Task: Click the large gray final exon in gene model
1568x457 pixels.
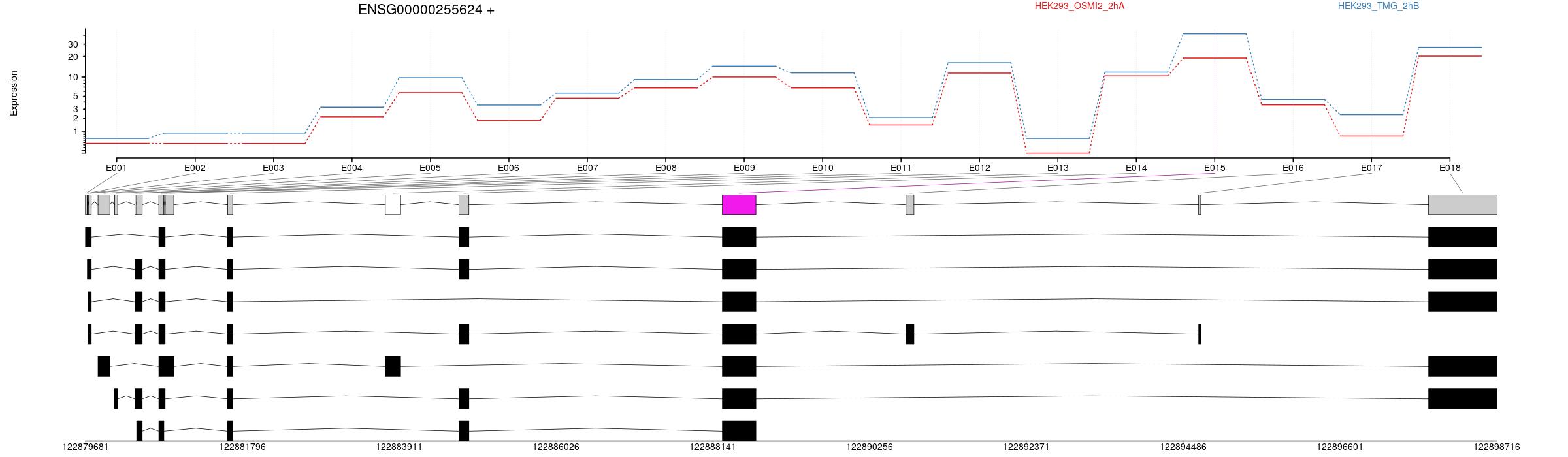Action: tap(1463, 204)
